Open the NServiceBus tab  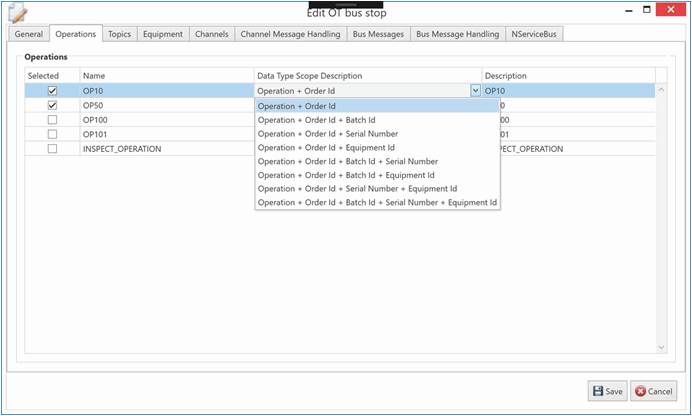(535, 34)
